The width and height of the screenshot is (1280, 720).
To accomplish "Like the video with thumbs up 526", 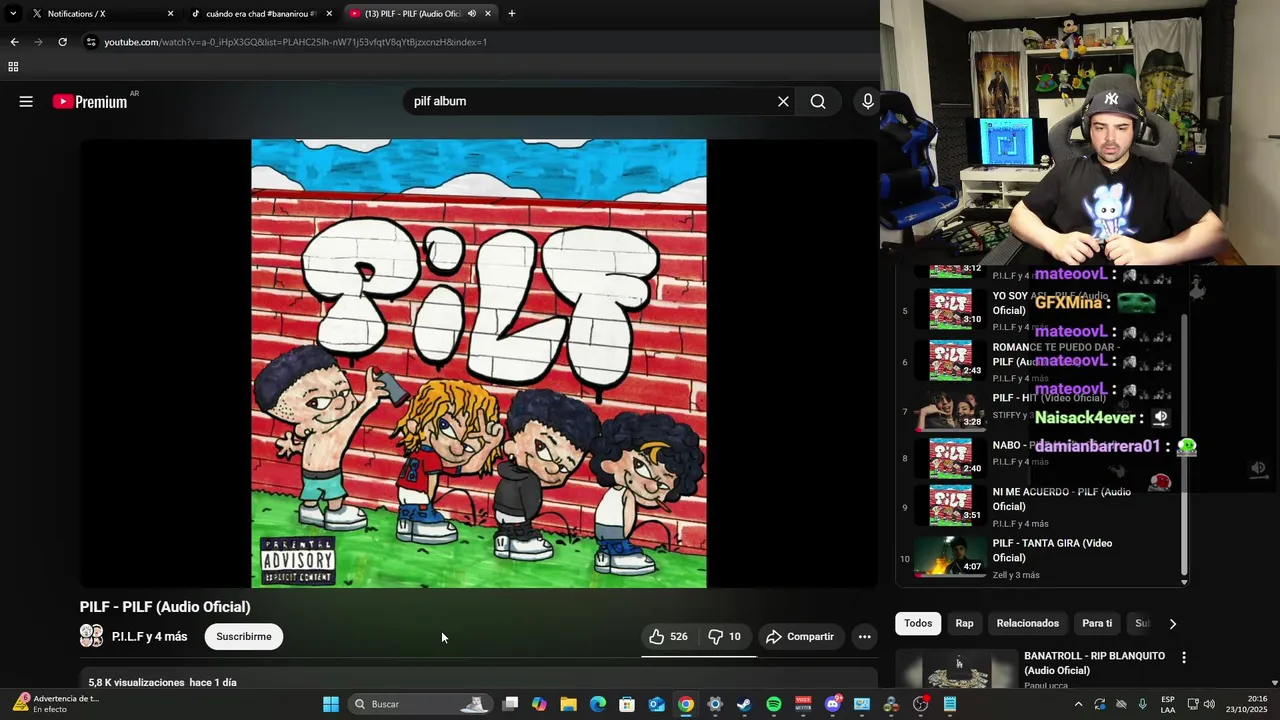I will pos(668,636).
